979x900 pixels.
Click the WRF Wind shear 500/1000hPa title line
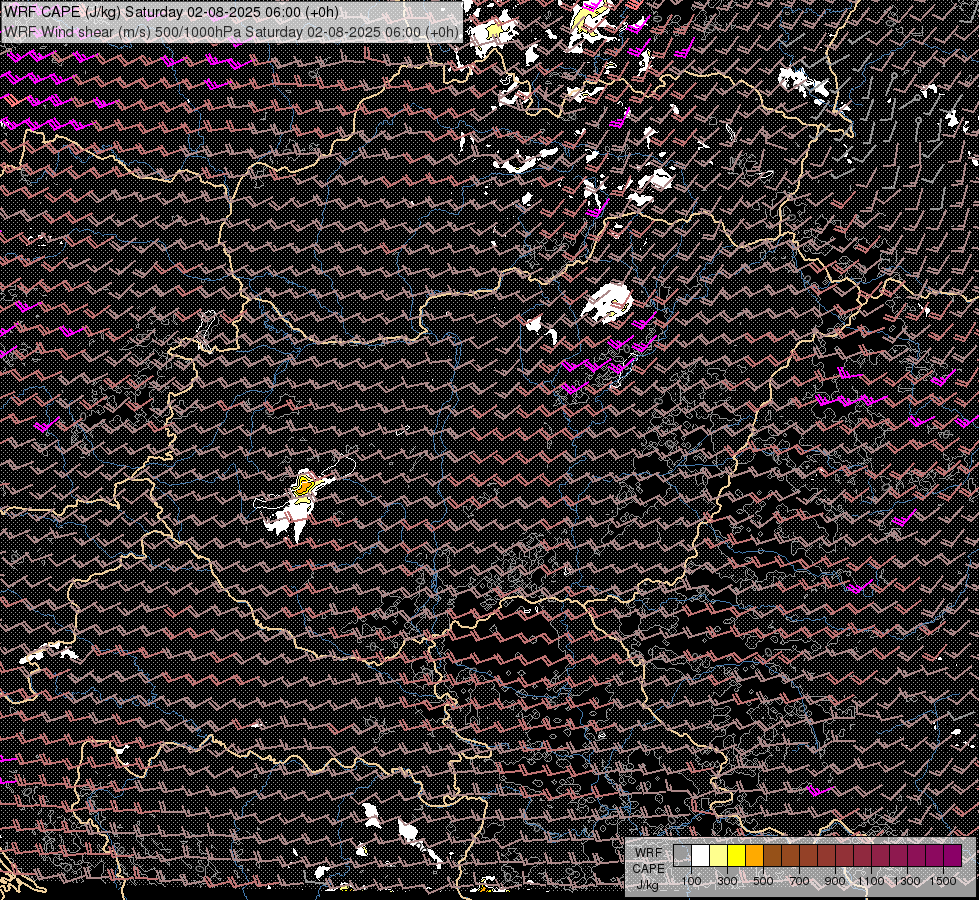(x=231, y=31)
